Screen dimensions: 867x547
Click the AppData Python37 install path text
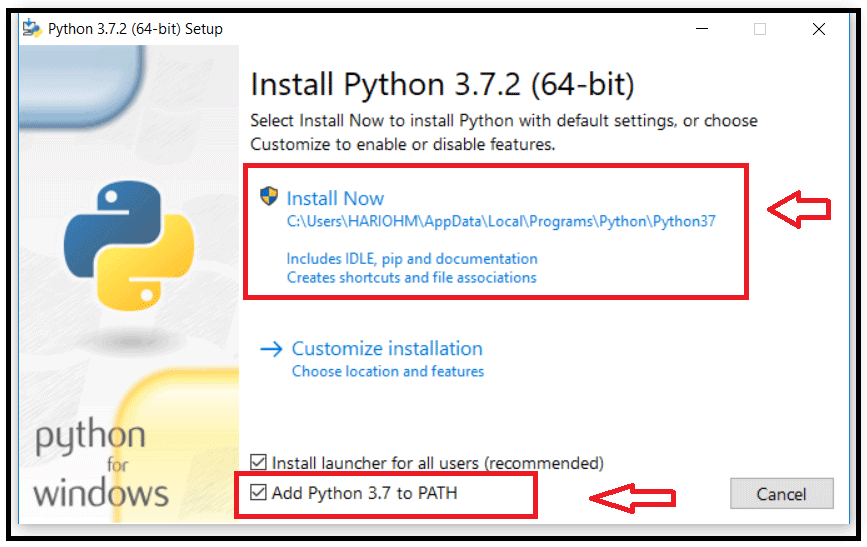click(501, 222)
